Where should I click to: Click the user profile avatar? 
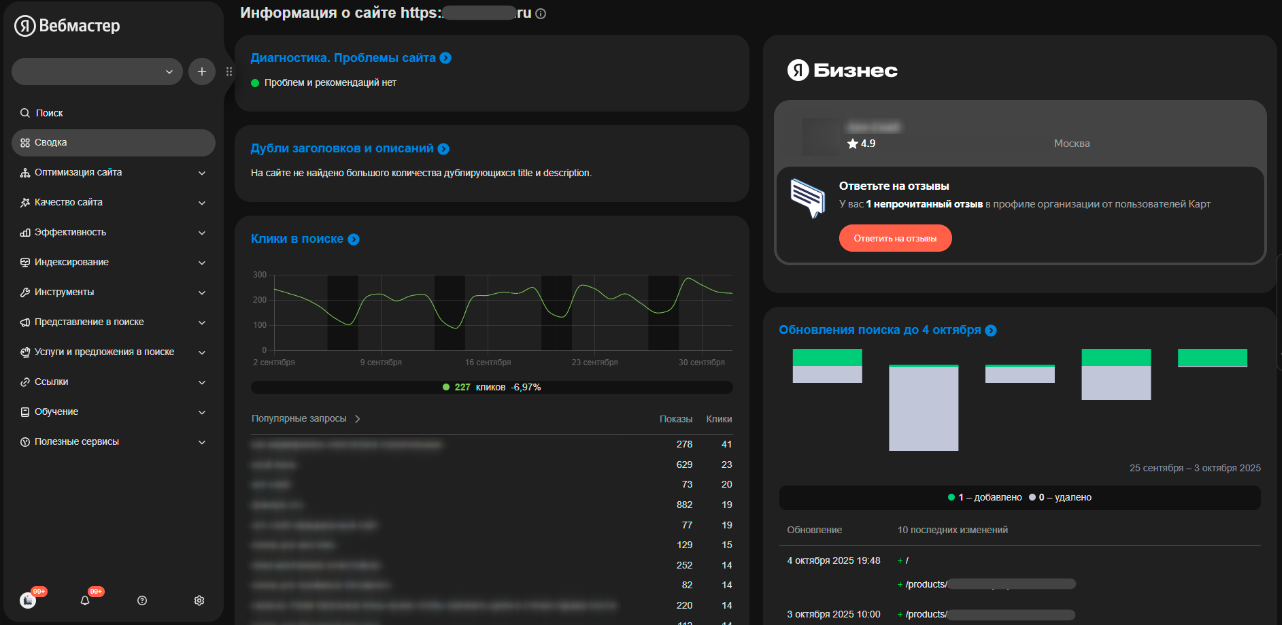[x=28, y=600]
